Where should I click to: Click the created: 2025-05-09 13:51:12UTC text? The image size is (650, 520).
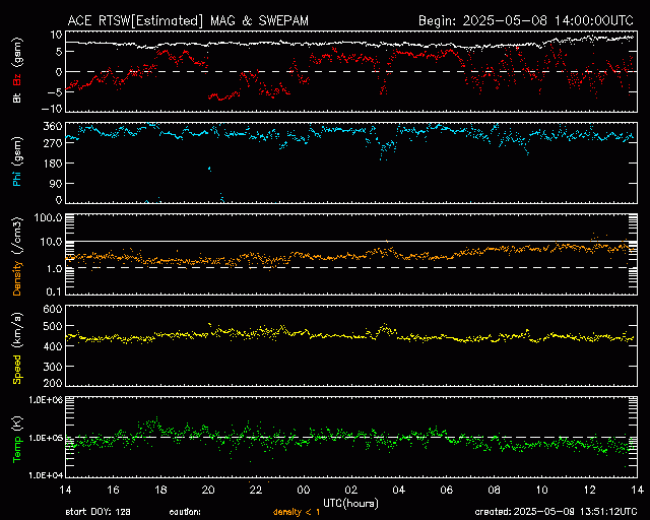click(x=556, y=512)
